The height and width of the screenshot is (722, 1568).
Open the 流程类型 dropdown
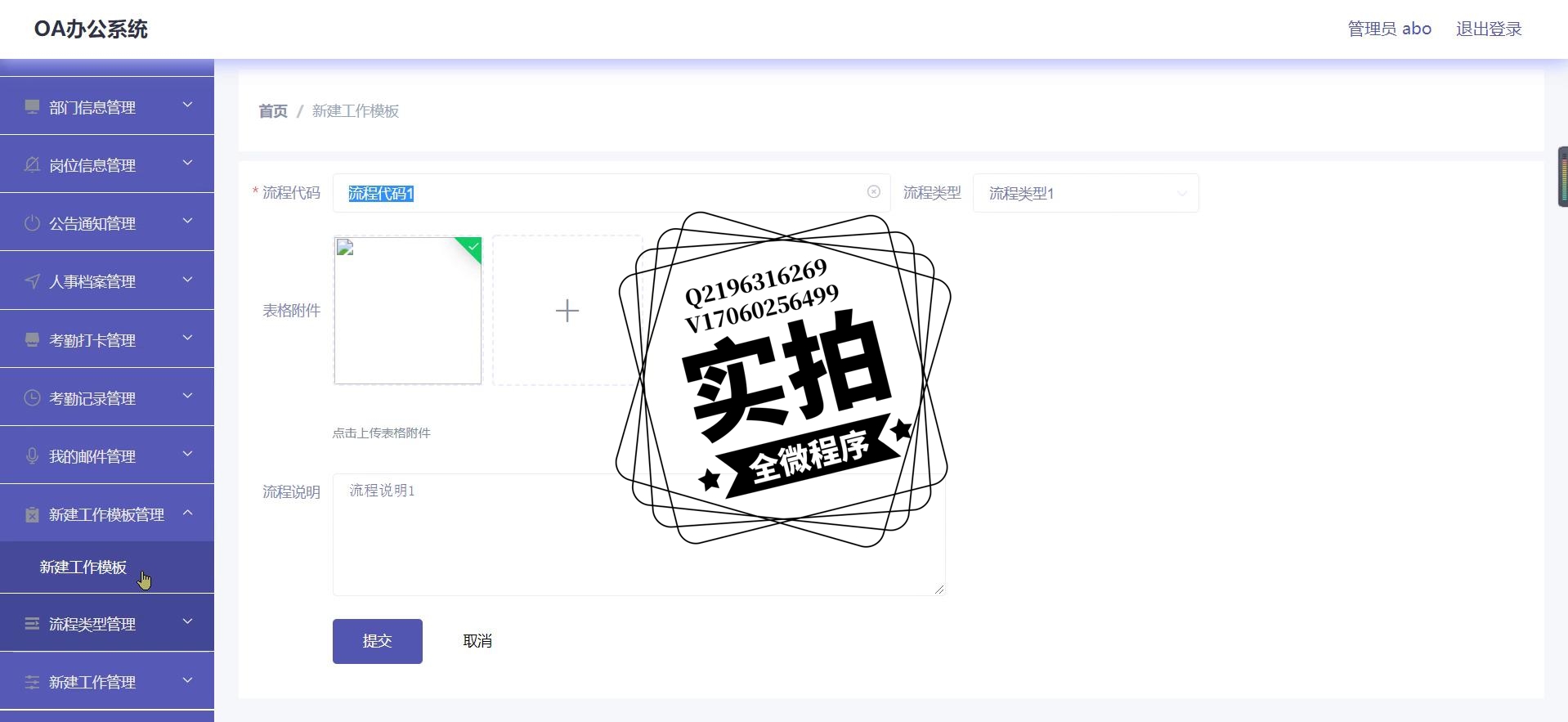1086,193
